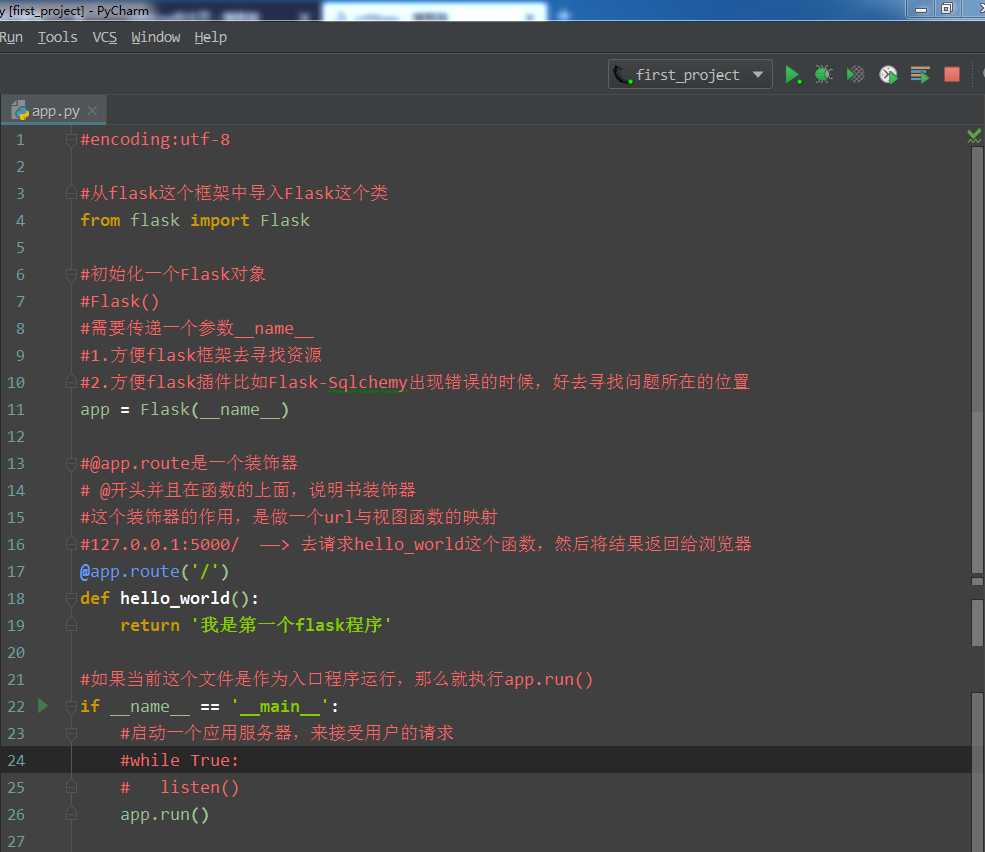Fold the comment block at line 13
Viewport: 985px width, 852px height.
tap(71, 464)
